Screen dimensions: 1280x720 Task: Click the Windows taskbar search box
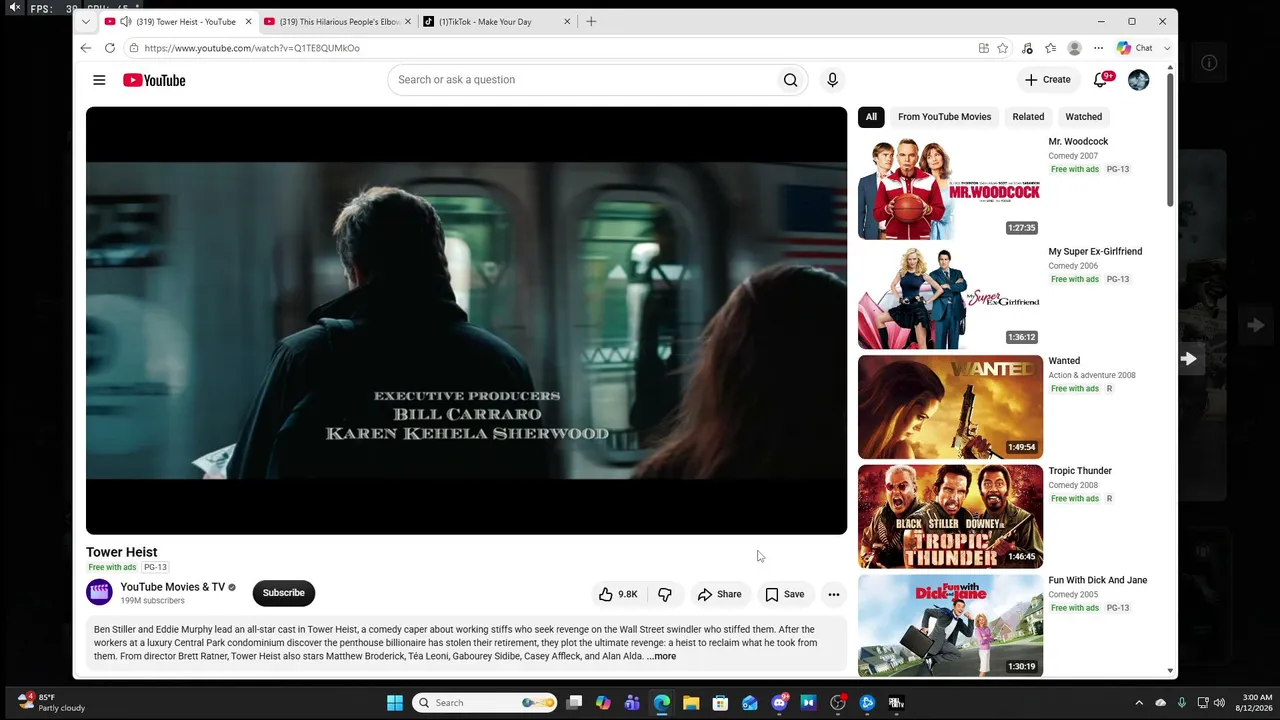click(x=485, y=703)
